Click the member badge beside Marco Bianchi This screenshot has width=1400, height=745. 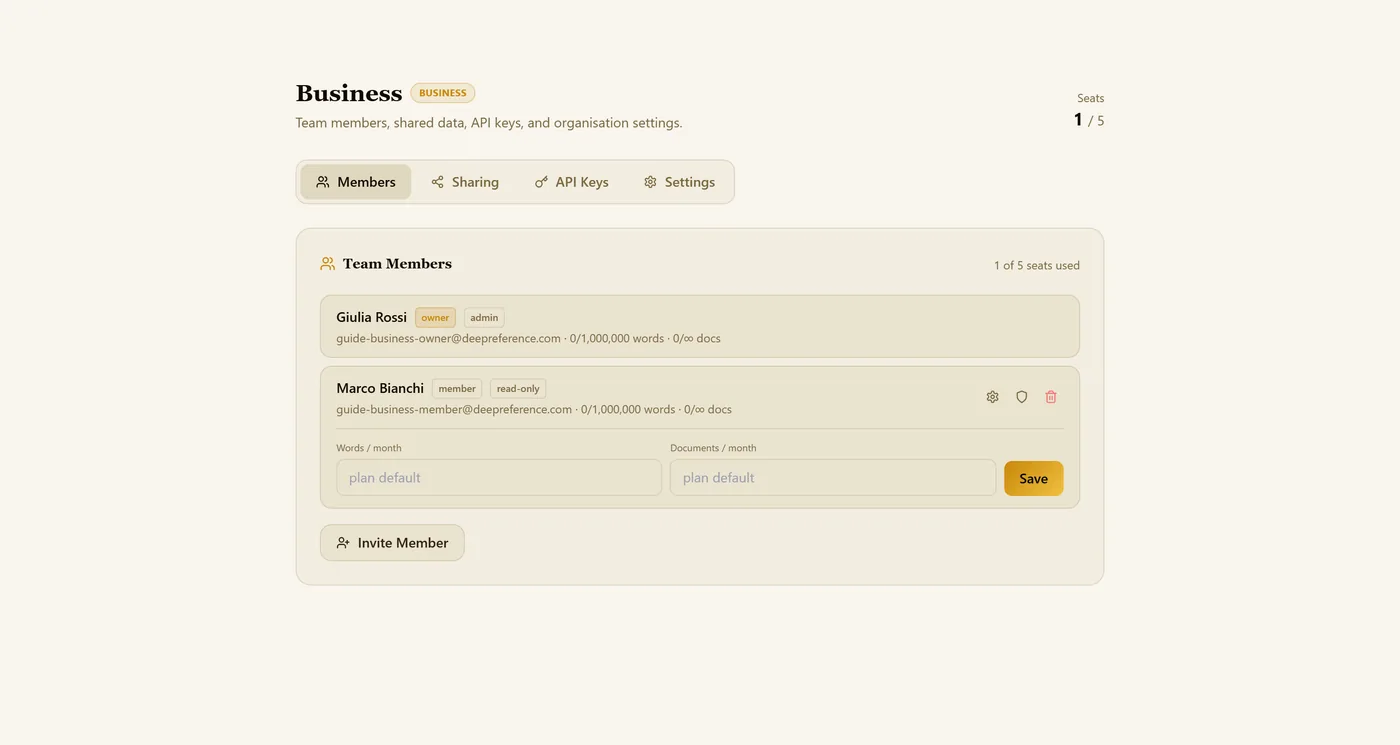pyautogui.click(x=457, y=389)
